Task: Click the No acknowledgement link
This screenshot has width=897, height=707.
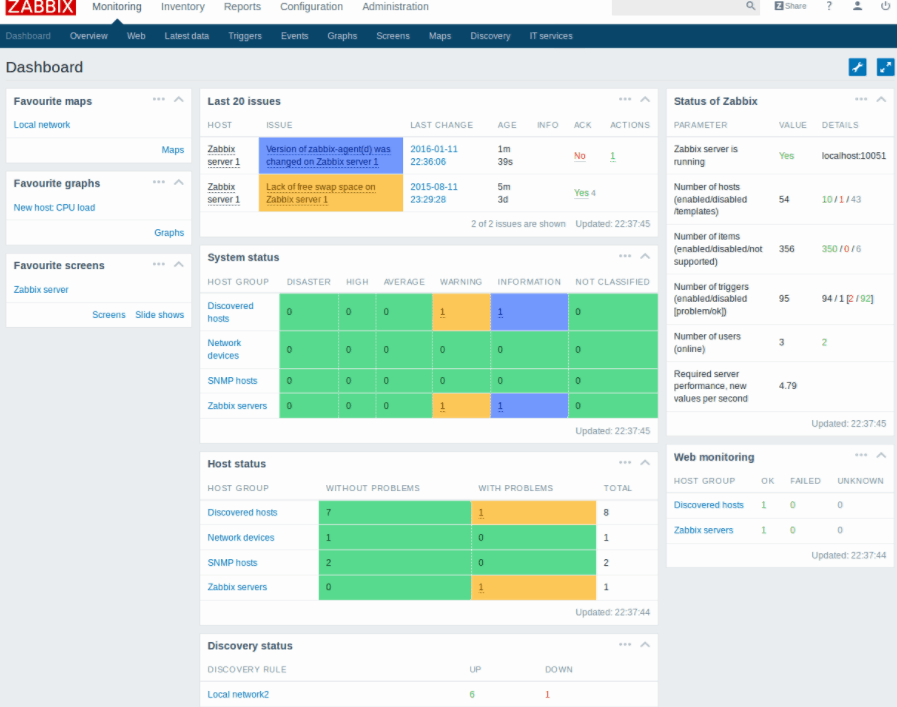Action: 580,156
